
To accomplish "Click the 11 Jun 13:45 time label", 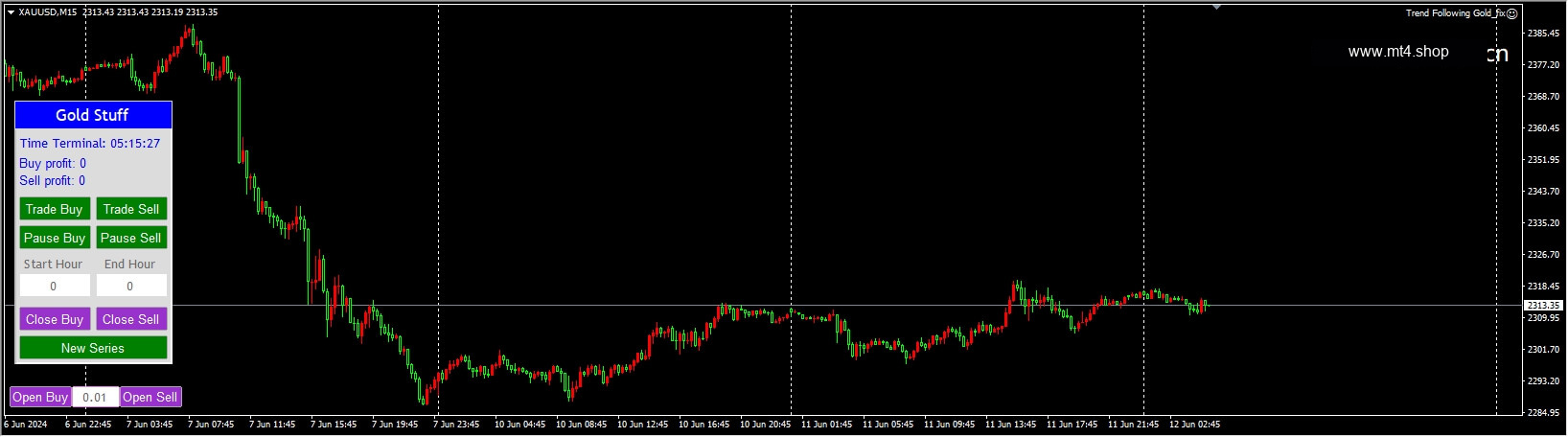I will pos(1010,424).
